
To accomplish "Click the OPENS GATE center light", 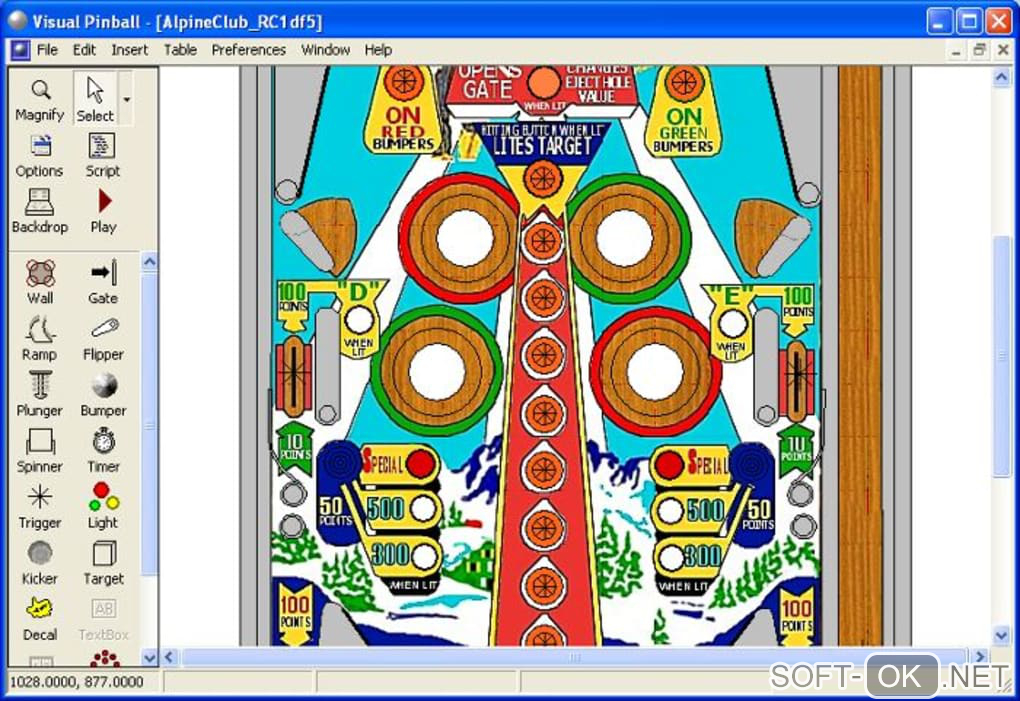I will pos(543,83).
